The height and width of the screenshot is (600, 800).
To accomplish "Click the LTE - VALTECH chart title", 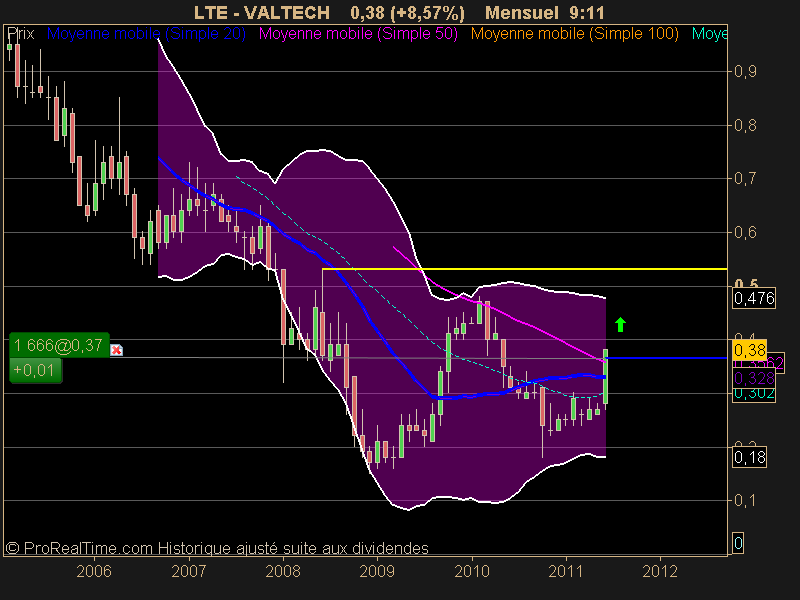I will pos(262,12).
